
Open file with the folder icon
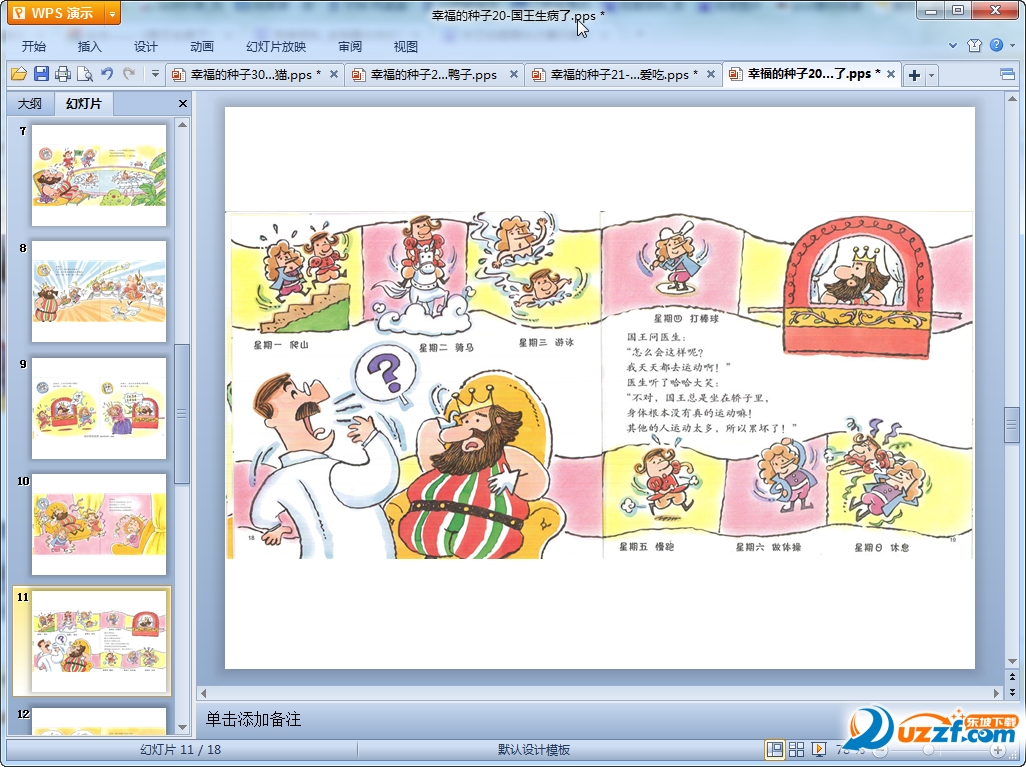coord(19,74)
